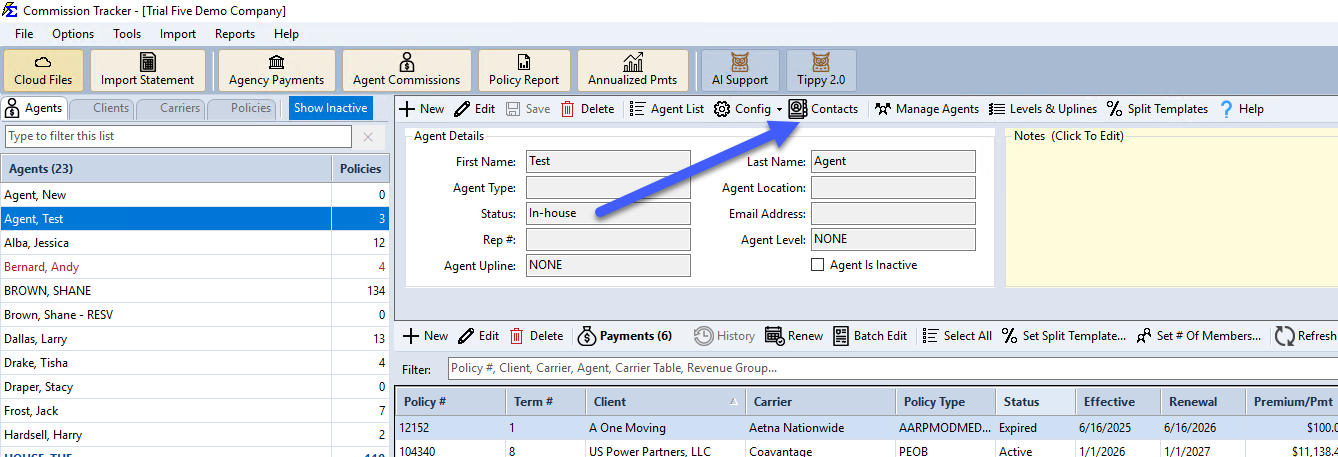
Task: Create New agent via plus icon
Action: click(422, 109)
